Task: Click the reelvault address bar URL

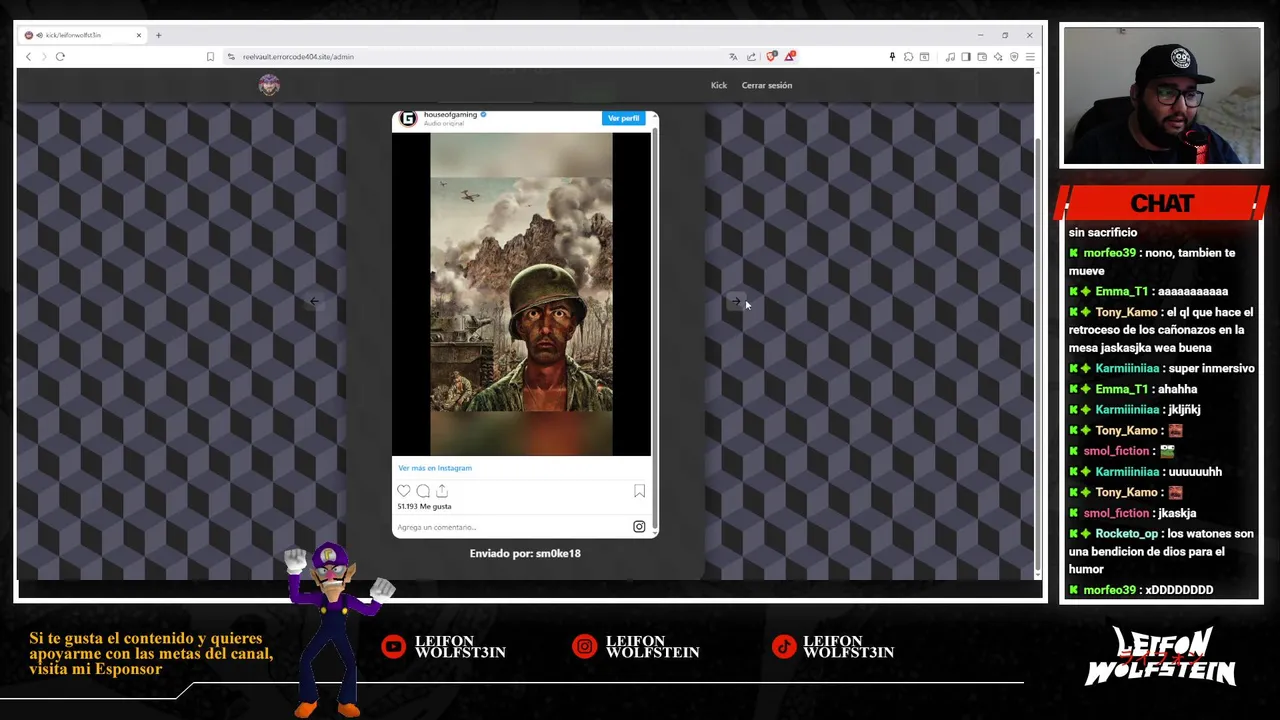Action: pos(298,56)
